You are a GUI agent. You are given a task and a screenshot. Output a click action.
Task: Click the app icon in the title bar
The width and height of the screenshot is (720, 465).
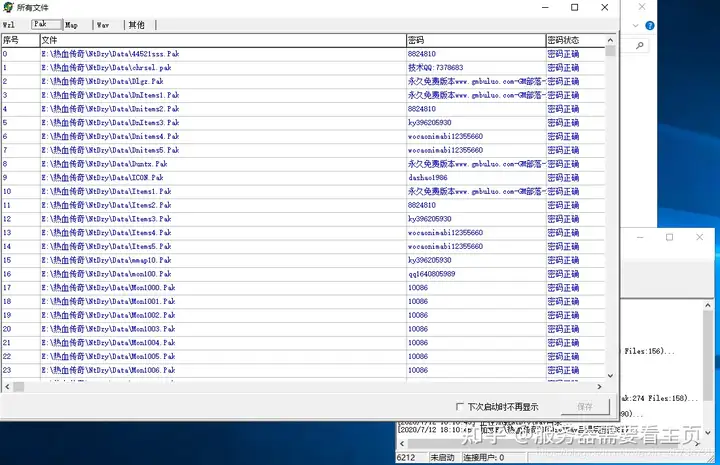tap(8, 7)
